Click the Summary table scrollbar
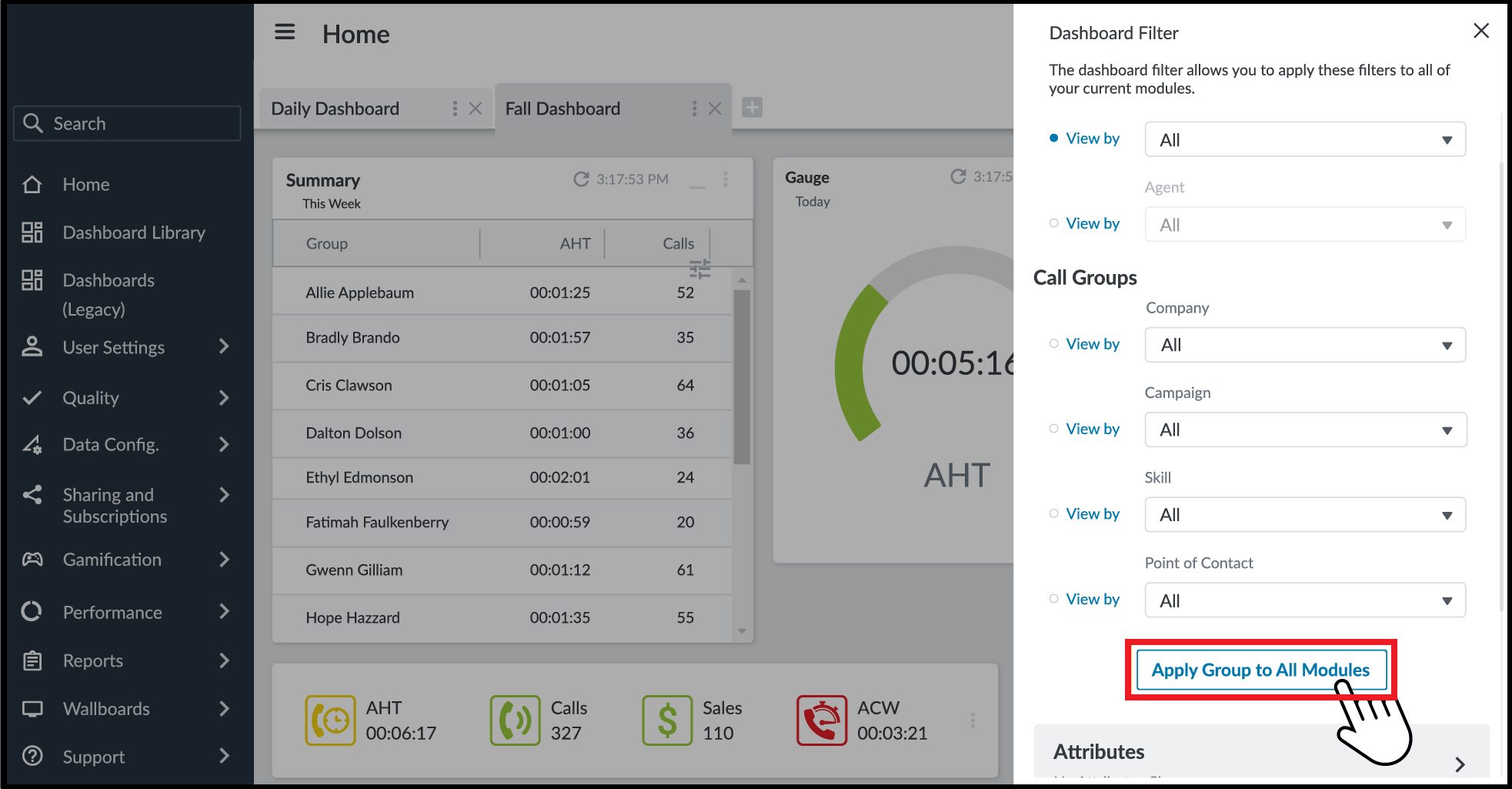 click(742, 377)
